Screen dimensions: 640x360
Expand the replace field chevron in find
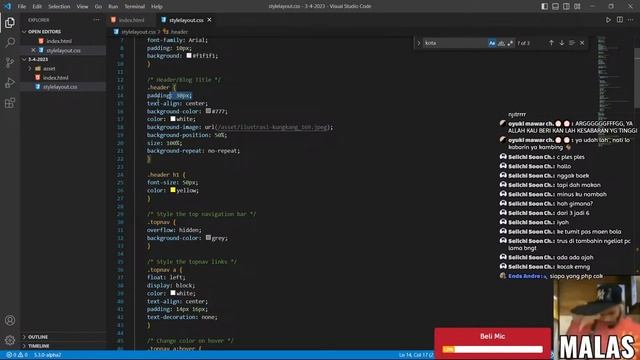[x=418, y=43]
